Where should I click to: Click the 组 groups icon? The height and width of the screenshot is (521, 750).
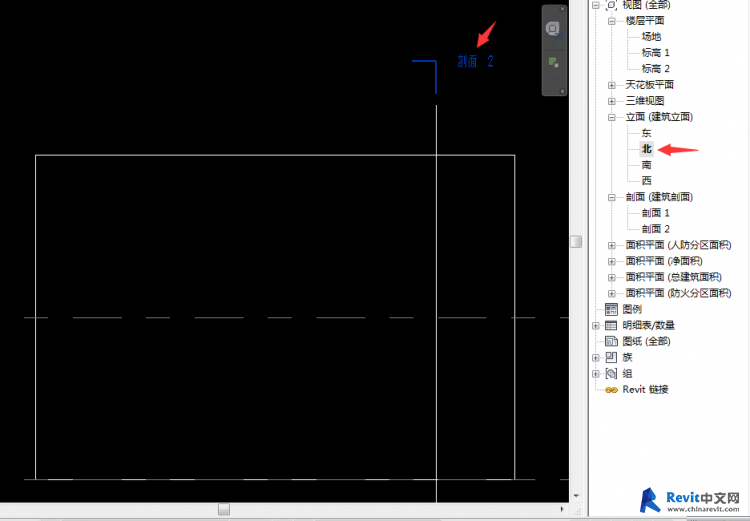pyautogui.click(x=611, y=373)
